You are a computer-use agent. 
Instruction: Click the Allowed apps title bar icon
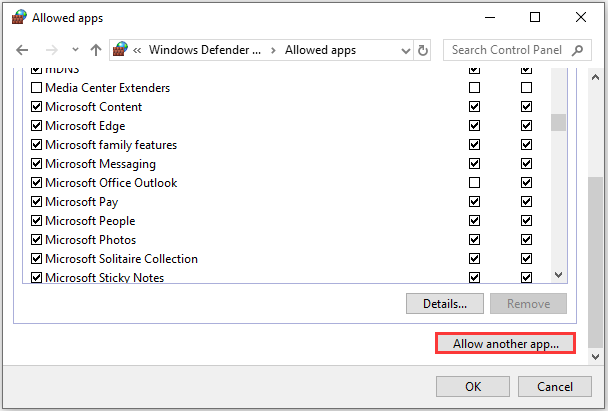[x=19, y=17]
